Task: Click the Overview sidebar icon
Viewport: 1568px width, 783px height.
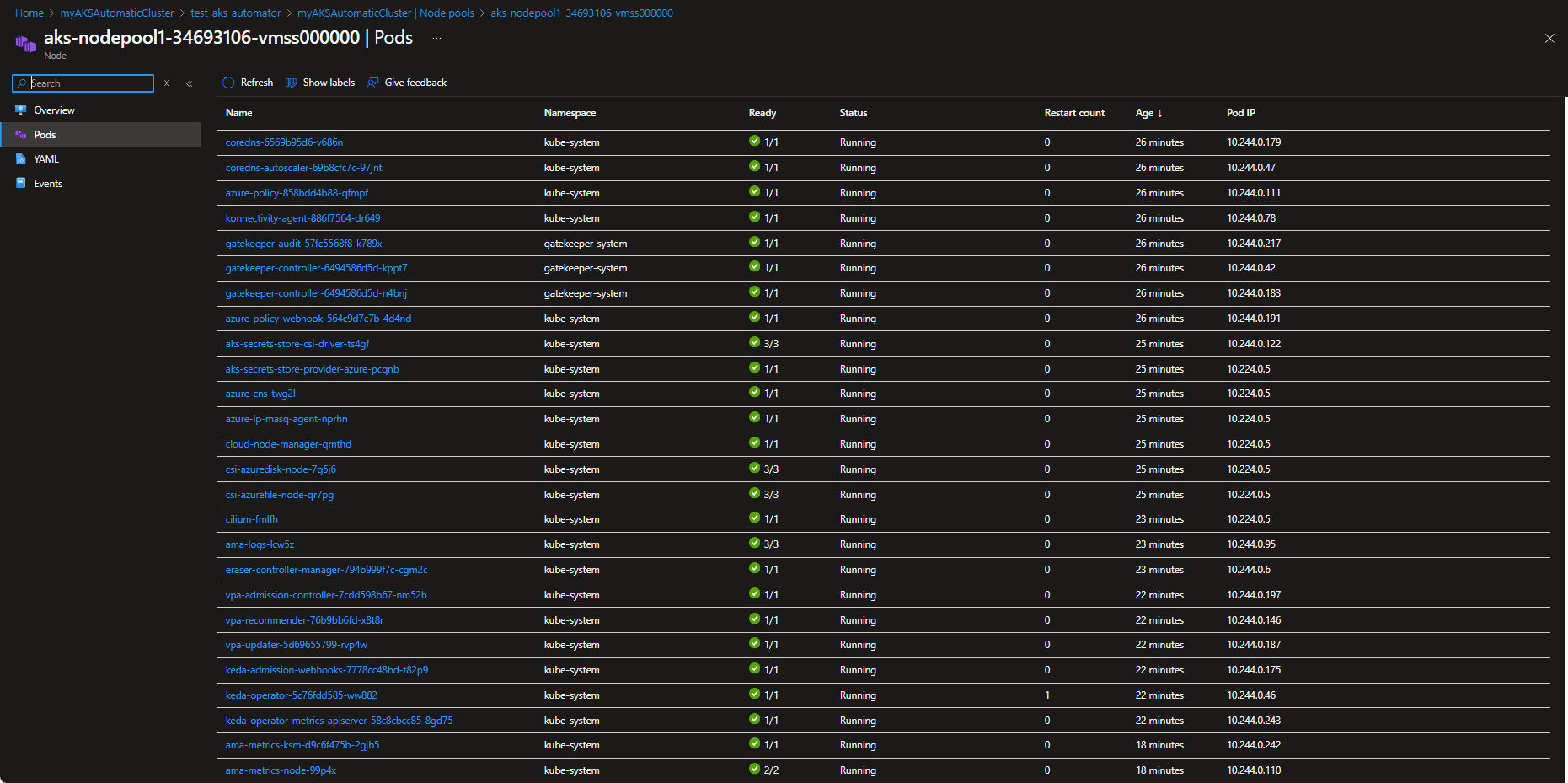Action: point(21,110)
